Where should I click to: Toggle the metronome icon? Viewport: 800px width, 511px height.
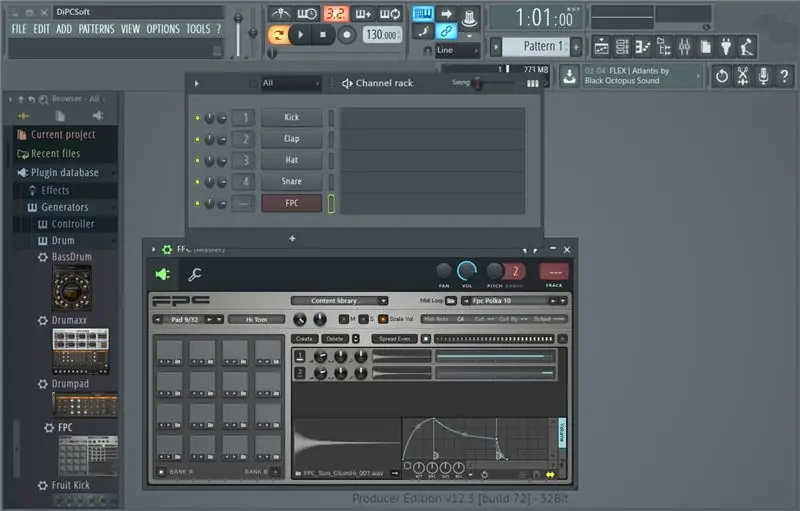tap(281, 14)
